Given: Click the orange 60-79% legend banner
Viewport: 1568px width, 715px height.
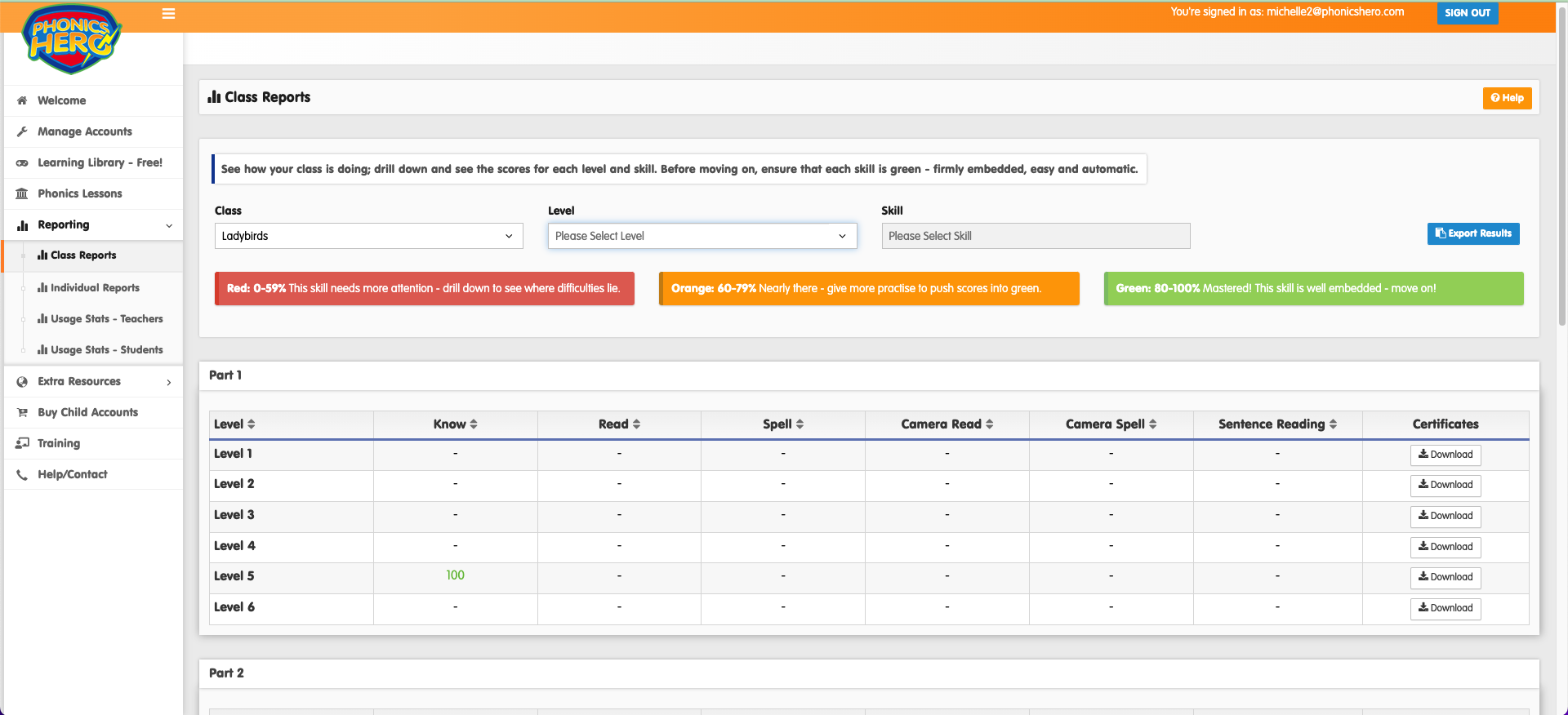Looking at the screenshot, I should coord(869,289).
